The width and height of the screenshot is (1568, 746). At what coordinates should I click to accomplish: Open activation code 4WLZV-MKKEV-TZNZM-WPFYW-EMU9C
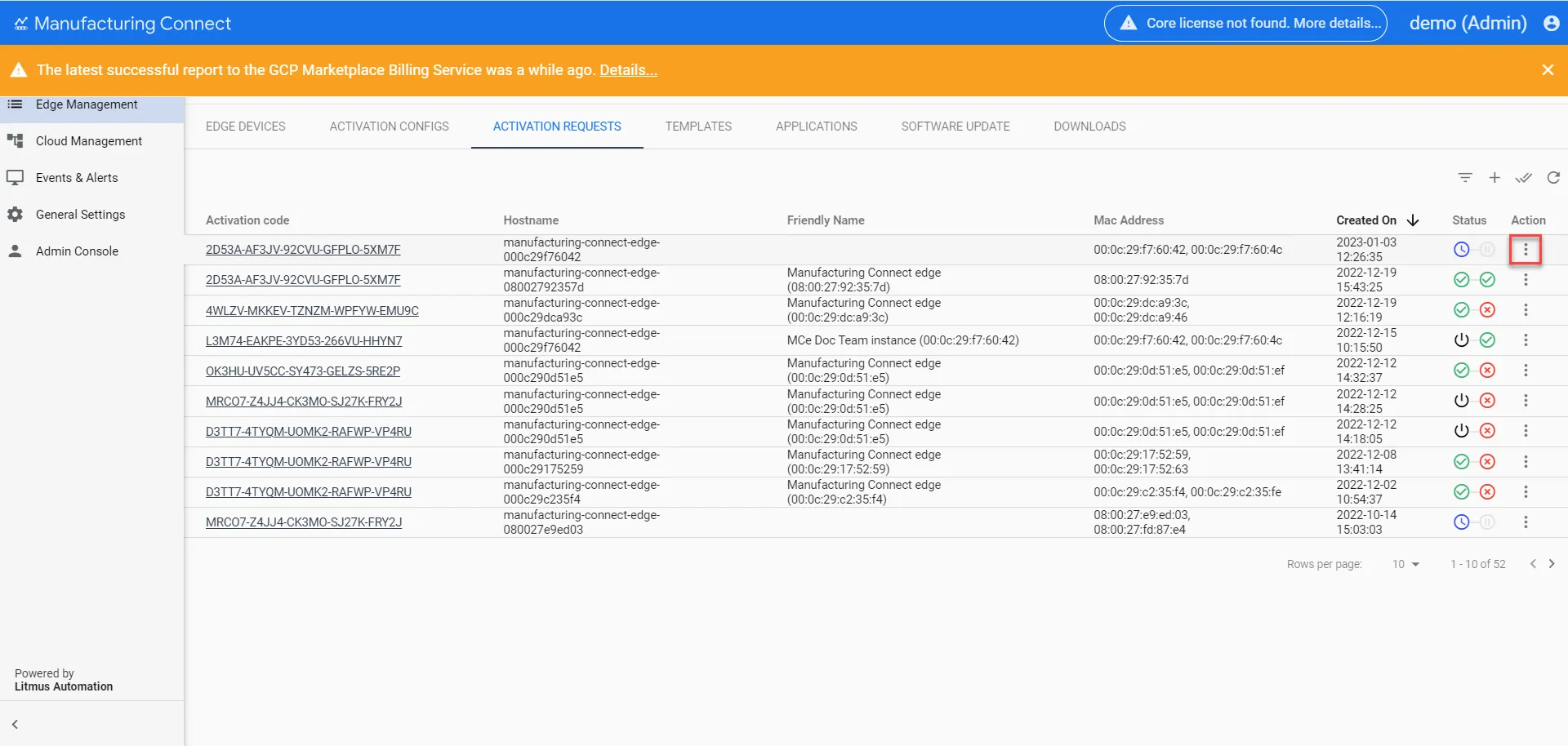click(x=312, y=311)
